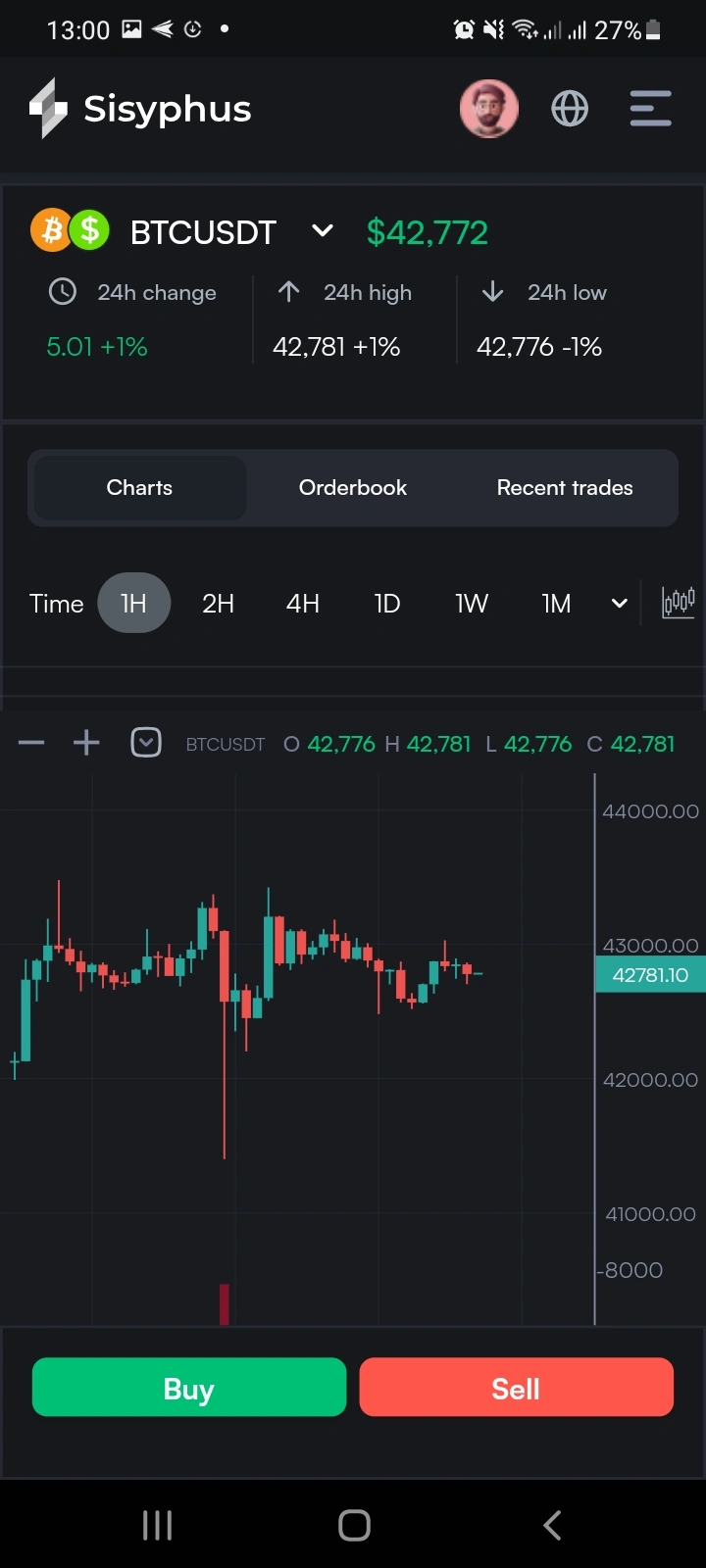Screen dimensions: 706x1568
Task: Tap Android recent apps navigation icon
Action: pos(157,1525)
